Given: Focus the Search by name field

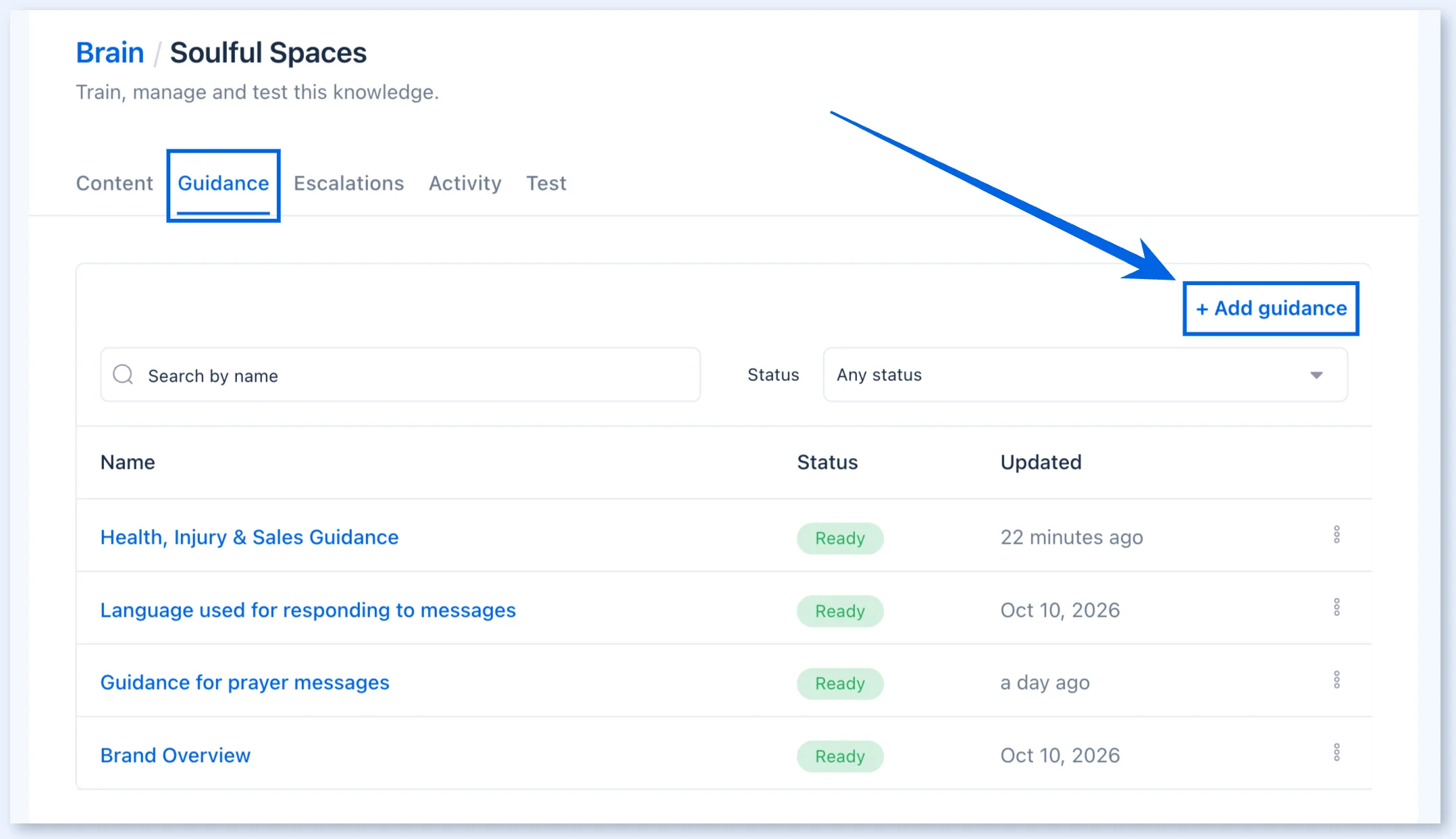Looking at the screenshot, I should (x=400, y=375).
